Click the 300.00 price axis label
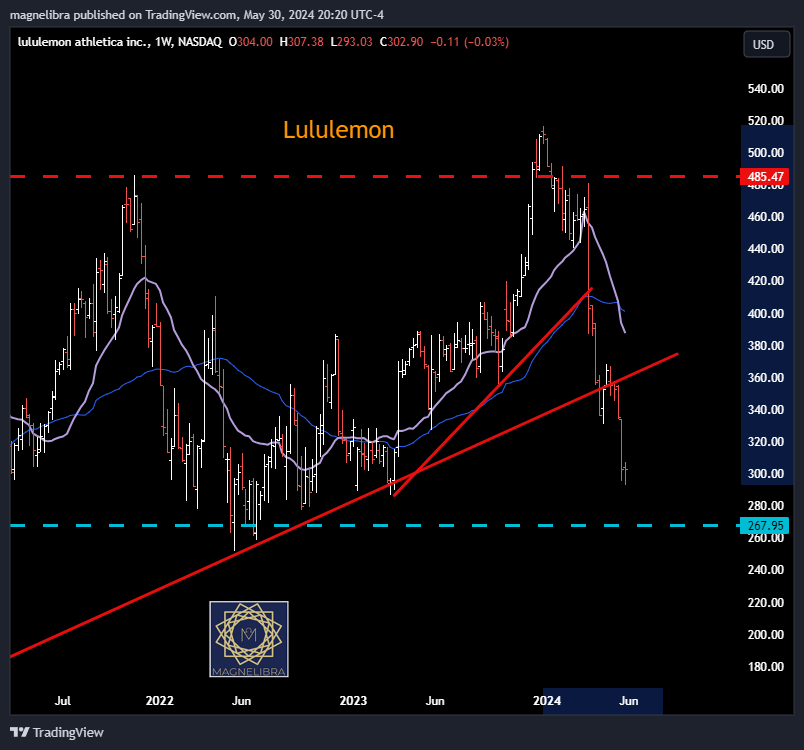The height and width of the screenshot is (750, 804). [x=766, y=474]
